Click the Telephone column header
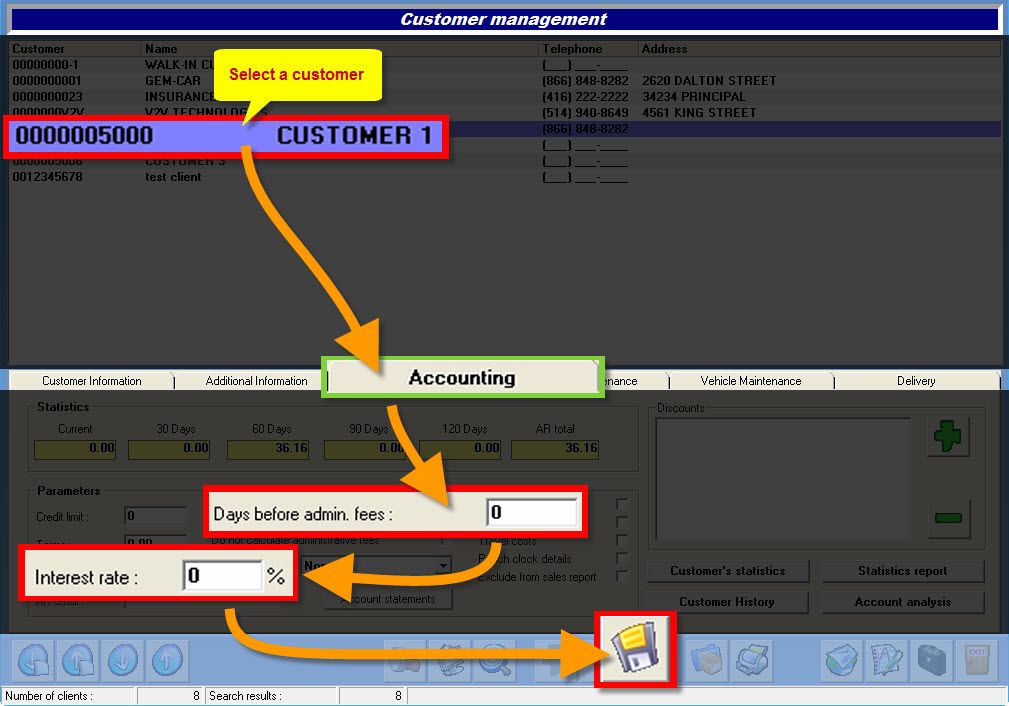 pos(588,49)
